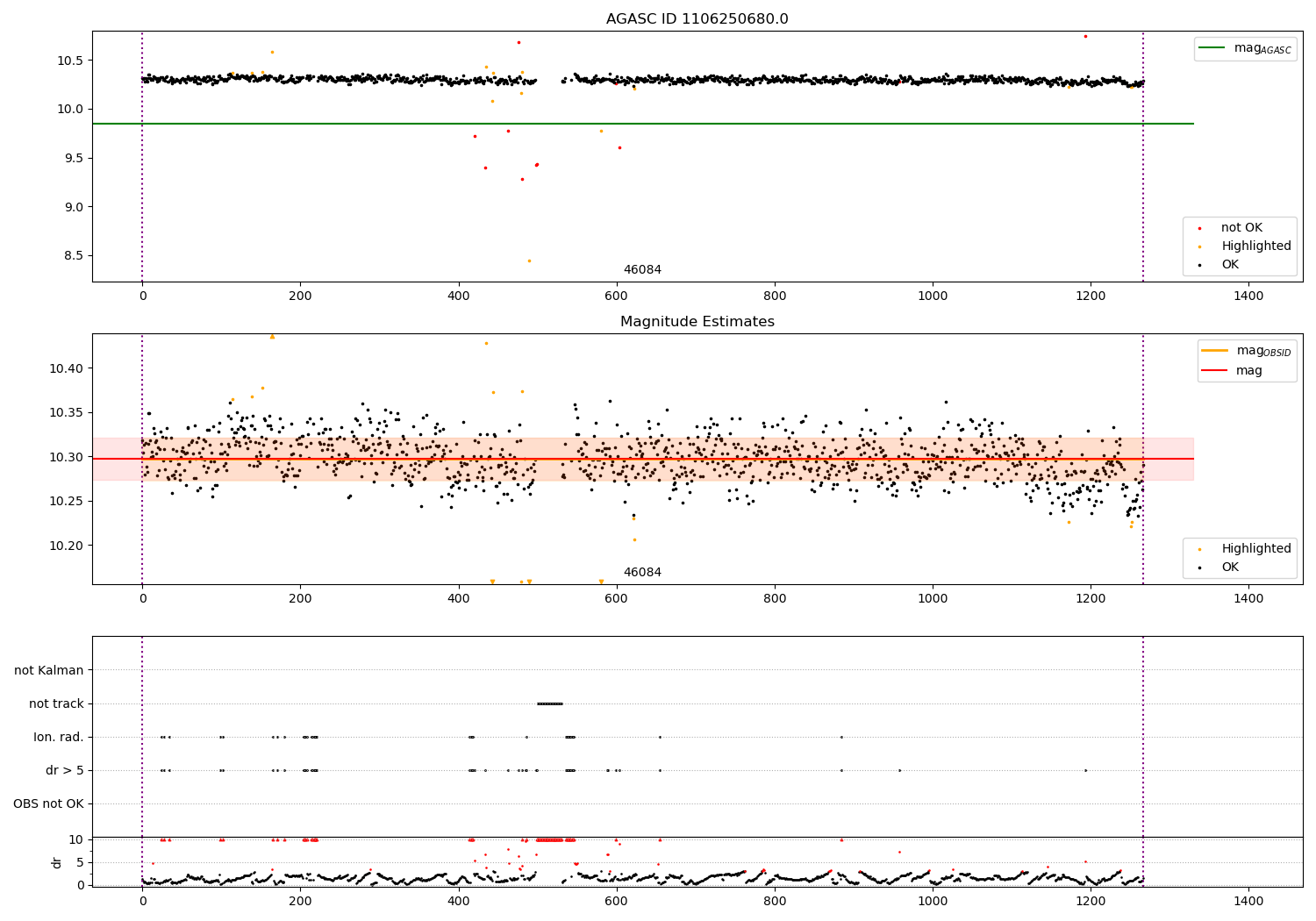Click the 46084 label in the top plot

642,270
